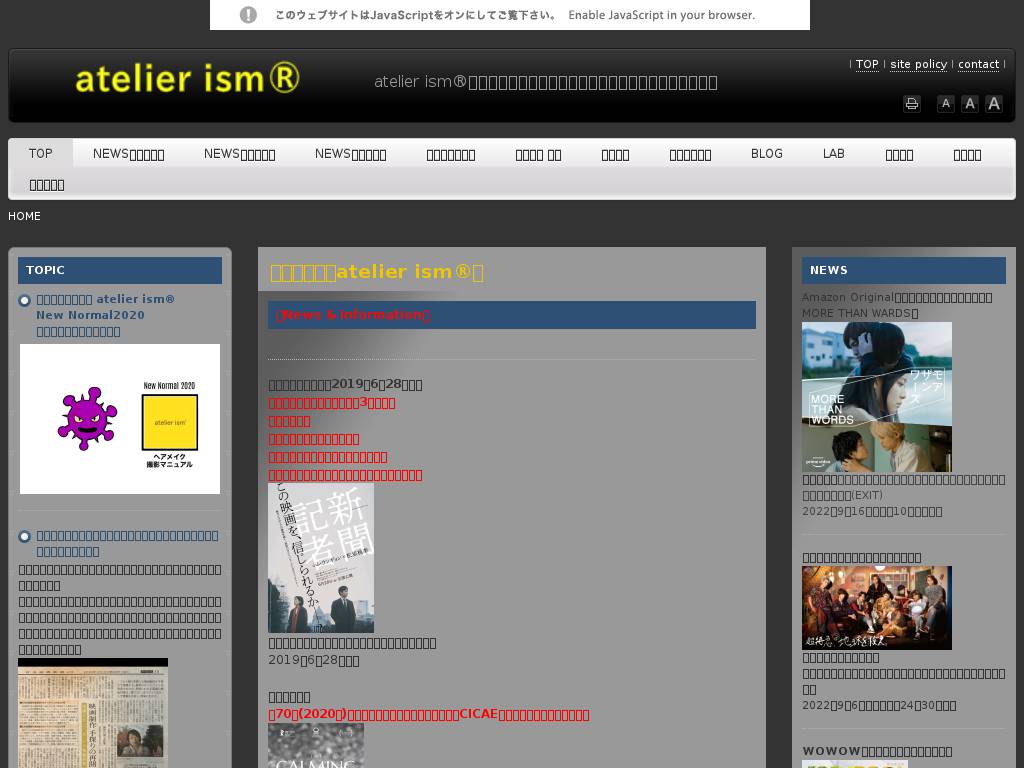
Task: Click the atelier ism logo
Action: (x=187, y=79)
